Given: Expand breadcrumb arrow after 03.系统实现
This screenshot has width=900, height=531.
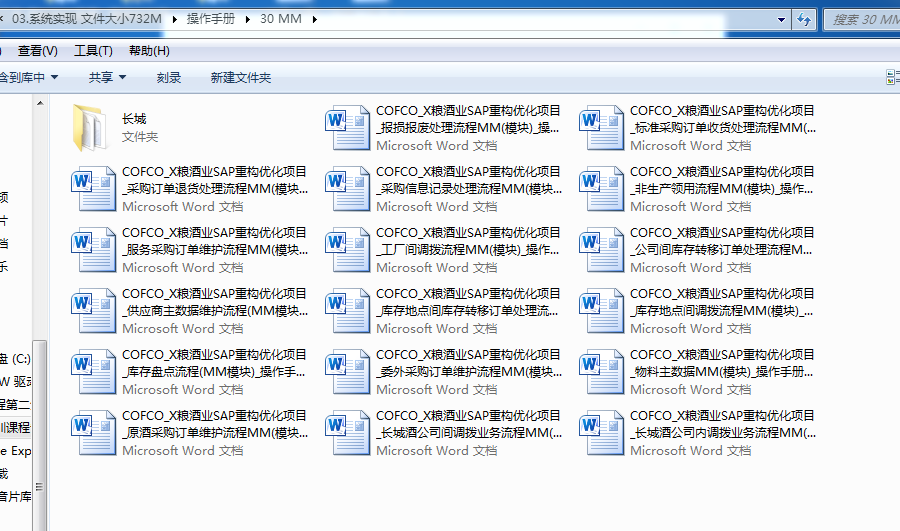Looking at the screenshot, I should coord(174,19).
